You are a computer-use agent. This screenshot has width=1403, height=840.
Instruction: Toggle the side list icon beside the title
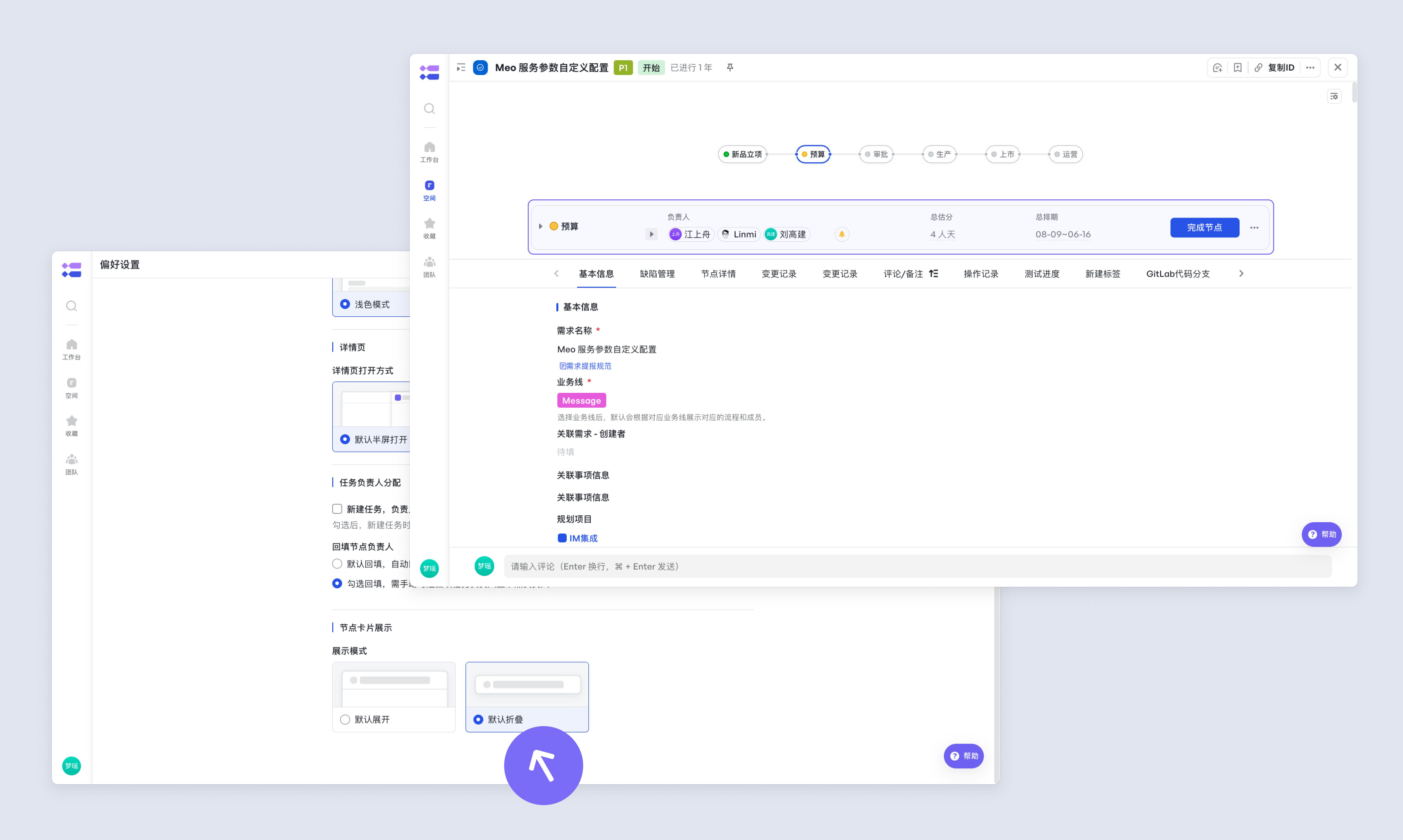point(461,67)
